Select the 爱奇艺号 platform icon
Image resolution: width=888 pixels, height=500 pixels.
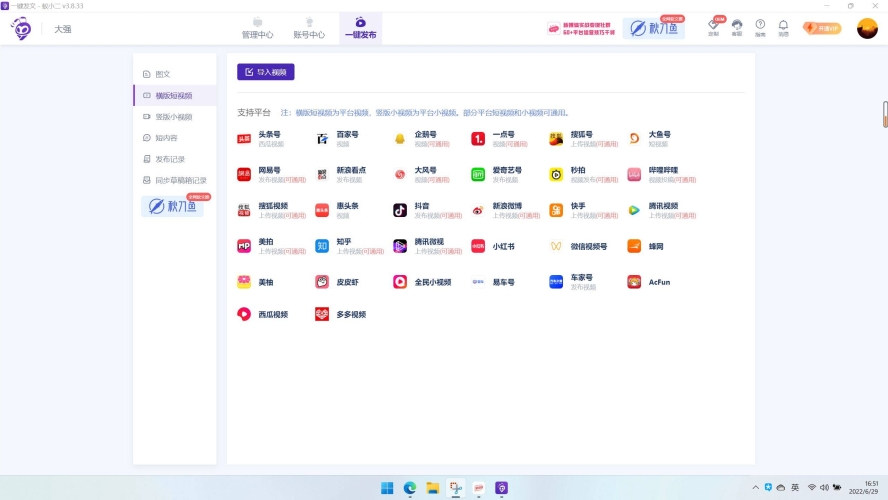point(478,174)
